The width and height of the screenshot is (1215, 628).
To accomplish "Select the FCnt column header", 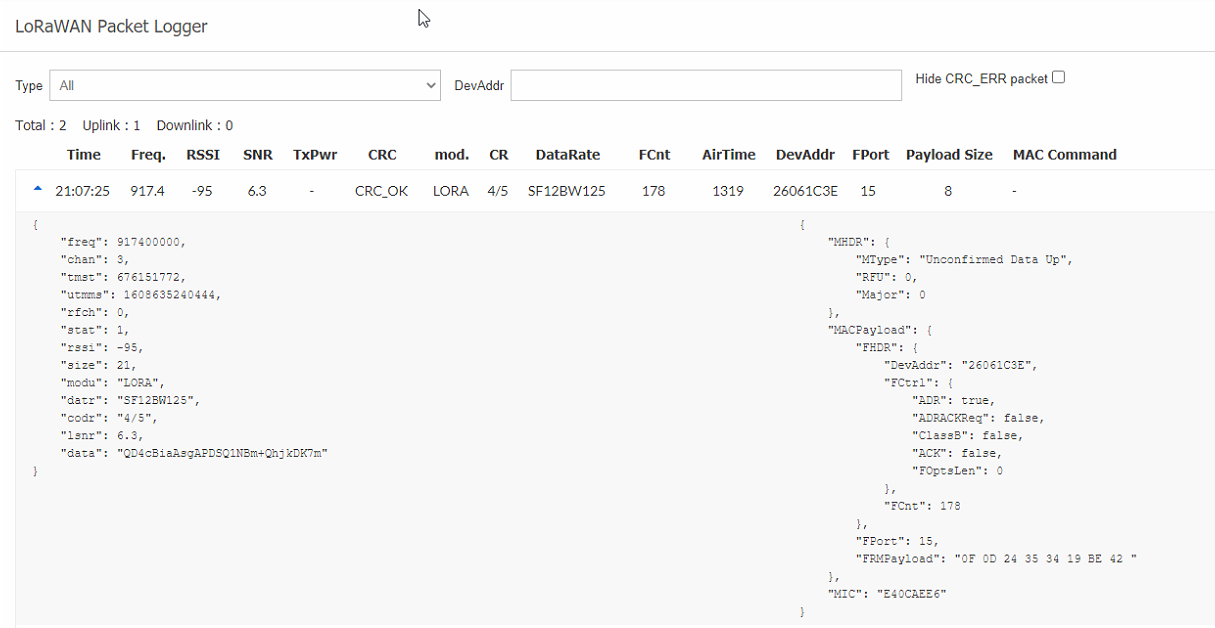I will tap(654, 155).
